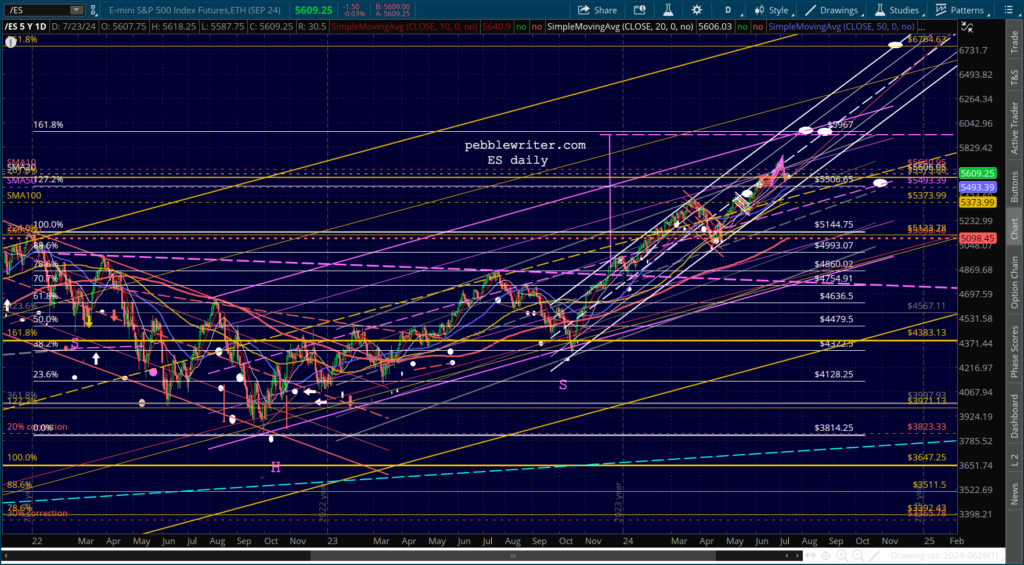Open the Style candlestick icon menu
1024x565 pixels.
click(x=759, y=10)
